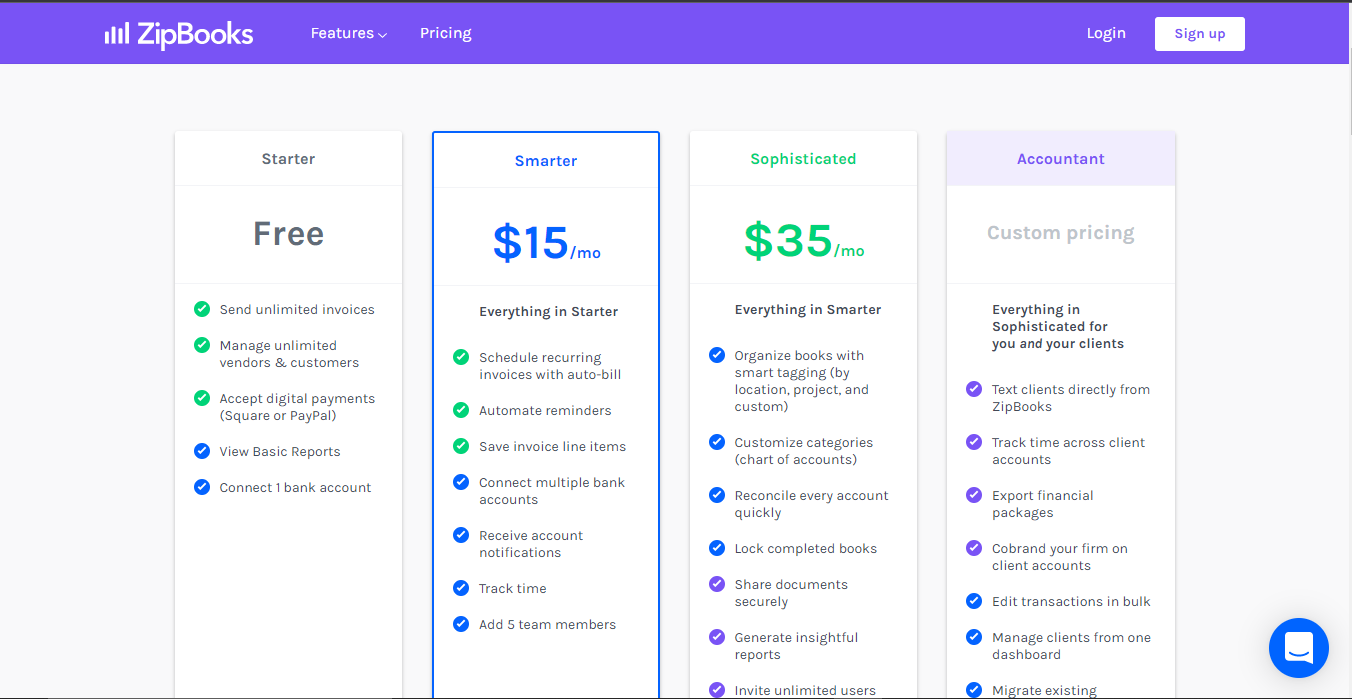Click checkmark beside Organize books with smart tagging
The image size is (1352, 699).
point(717,355)
